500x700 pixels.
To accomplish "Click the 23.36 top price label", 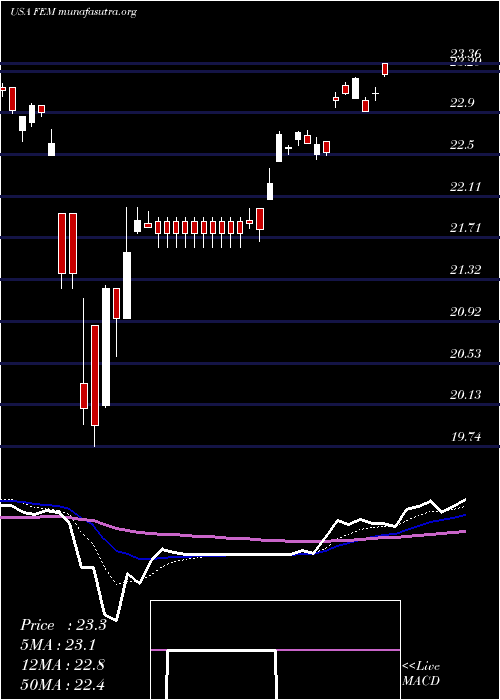I will [466, 55].
